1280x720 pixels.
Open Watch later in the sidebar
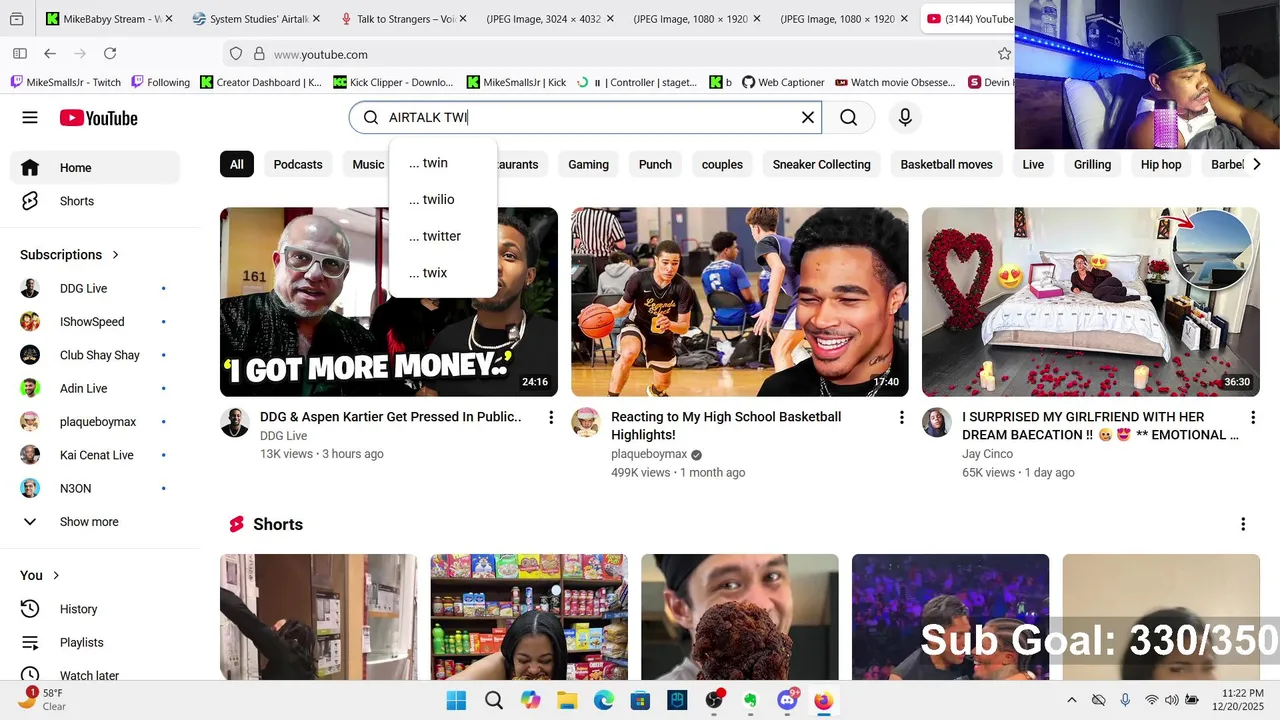95,675
